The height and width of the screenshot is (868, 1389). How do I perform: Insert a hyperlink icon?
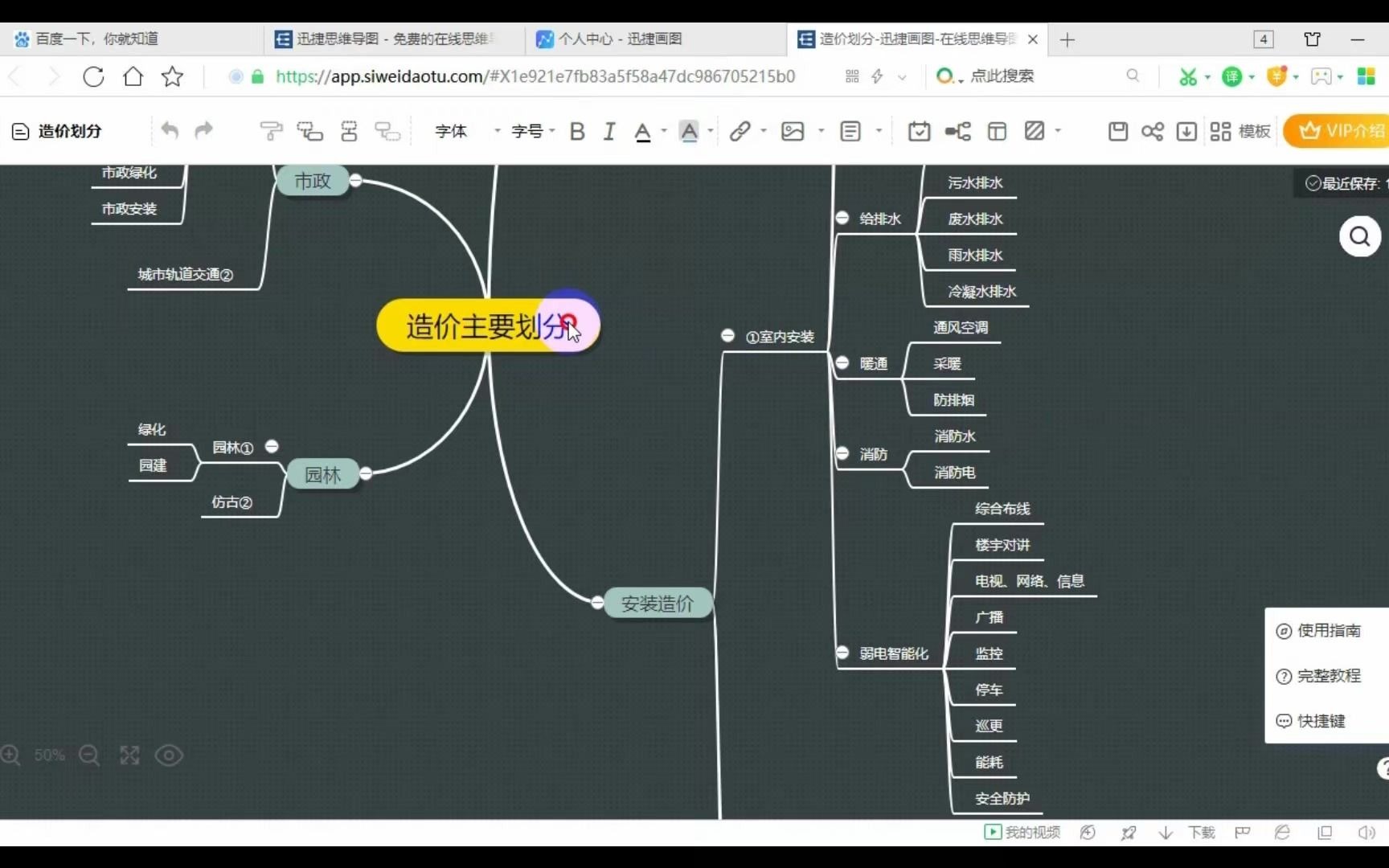pyautogui.click(x=740, y=131)
